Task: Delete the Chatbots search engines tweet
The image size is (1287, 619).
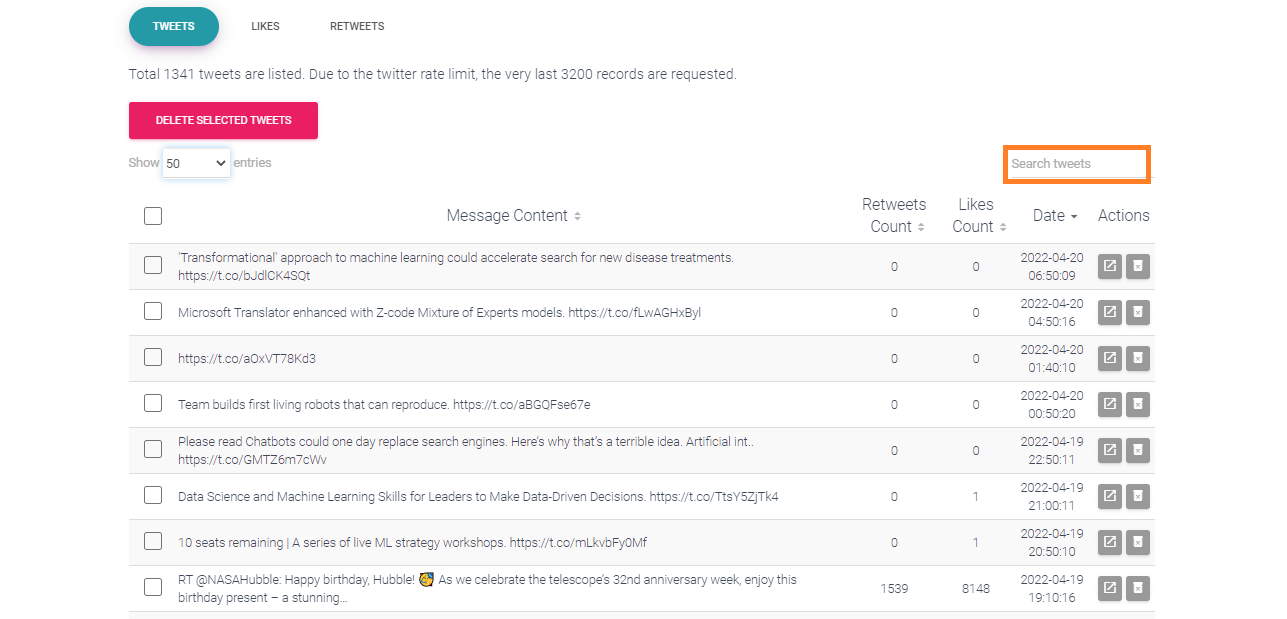Action: point(1137,450)
